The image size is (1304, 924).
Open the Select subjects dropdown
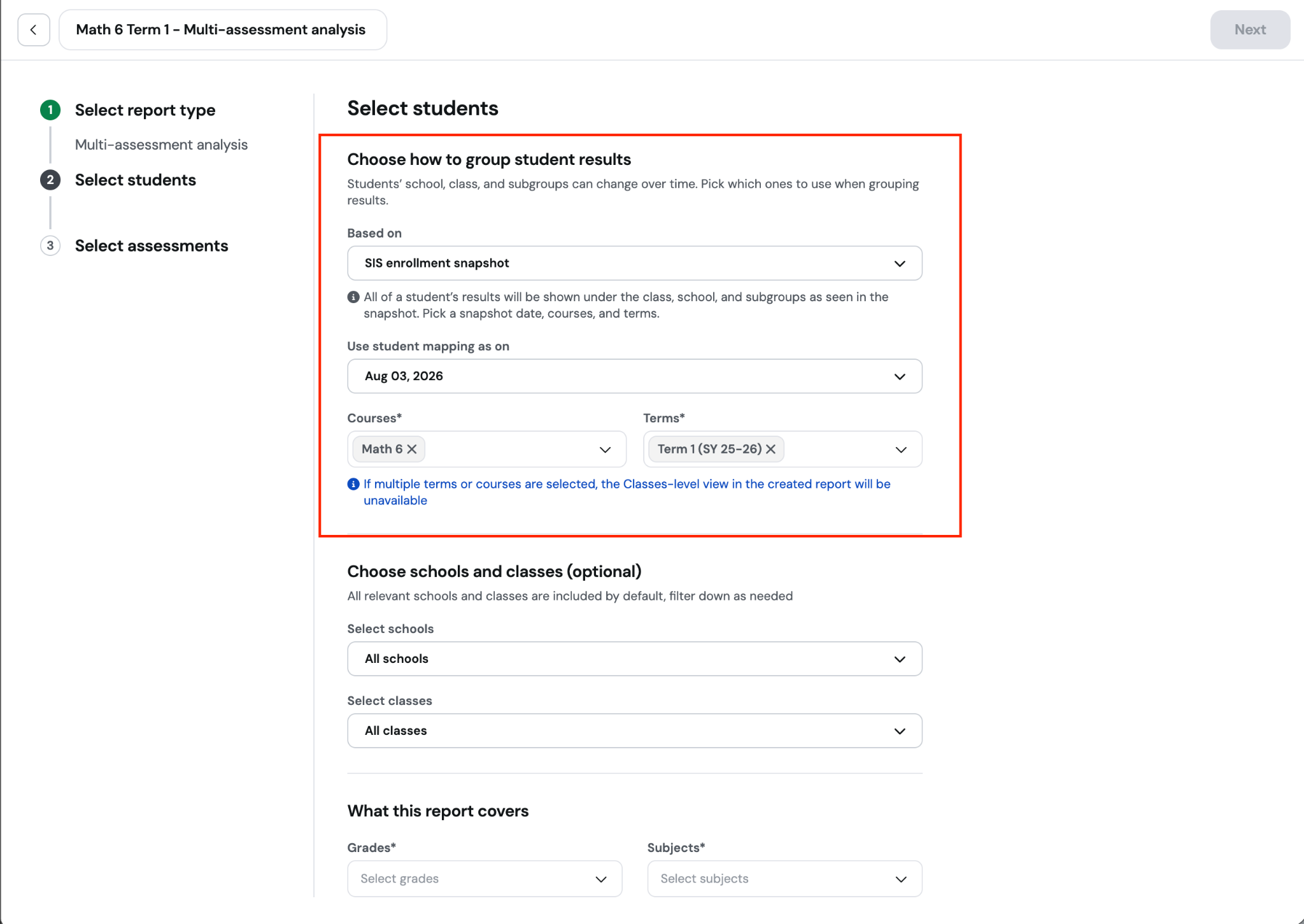(784, 879)
